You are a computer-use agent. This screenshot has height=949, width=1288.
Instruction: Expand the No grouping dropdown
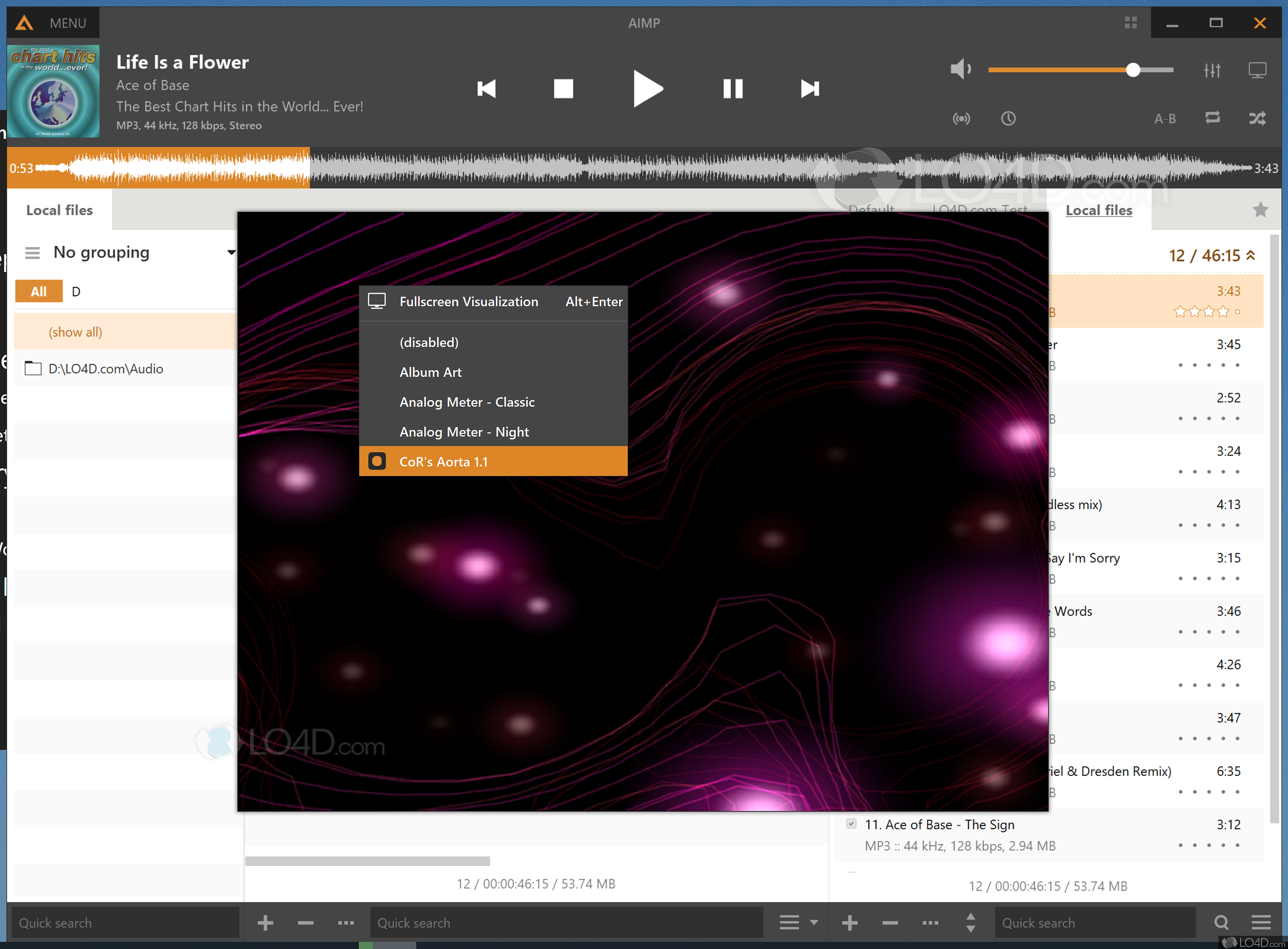coord(231,252)
